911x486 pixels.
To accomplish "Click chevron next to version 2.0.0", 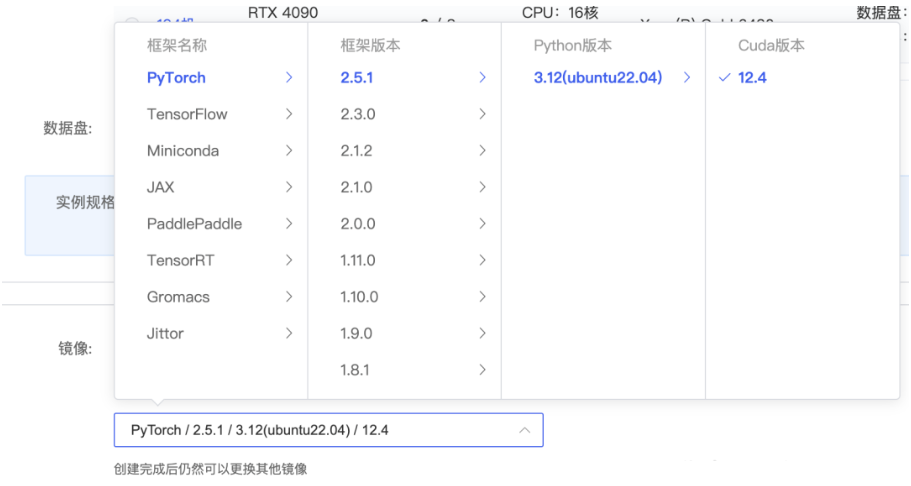I will click(x=482, y=224).
